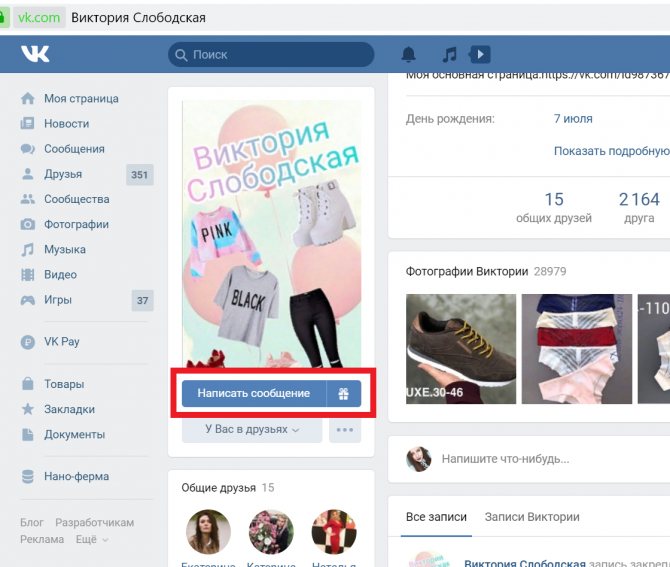Open Друзья with 351 counter

pos(62,175)
